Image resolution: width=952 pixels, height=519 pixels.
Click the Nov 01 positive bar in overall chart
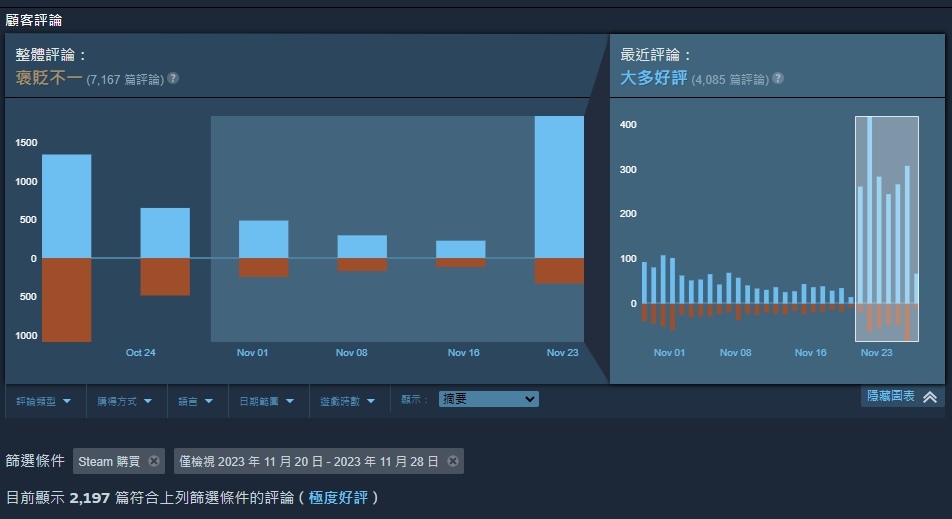pyautogui.click(x=263, y=240)
